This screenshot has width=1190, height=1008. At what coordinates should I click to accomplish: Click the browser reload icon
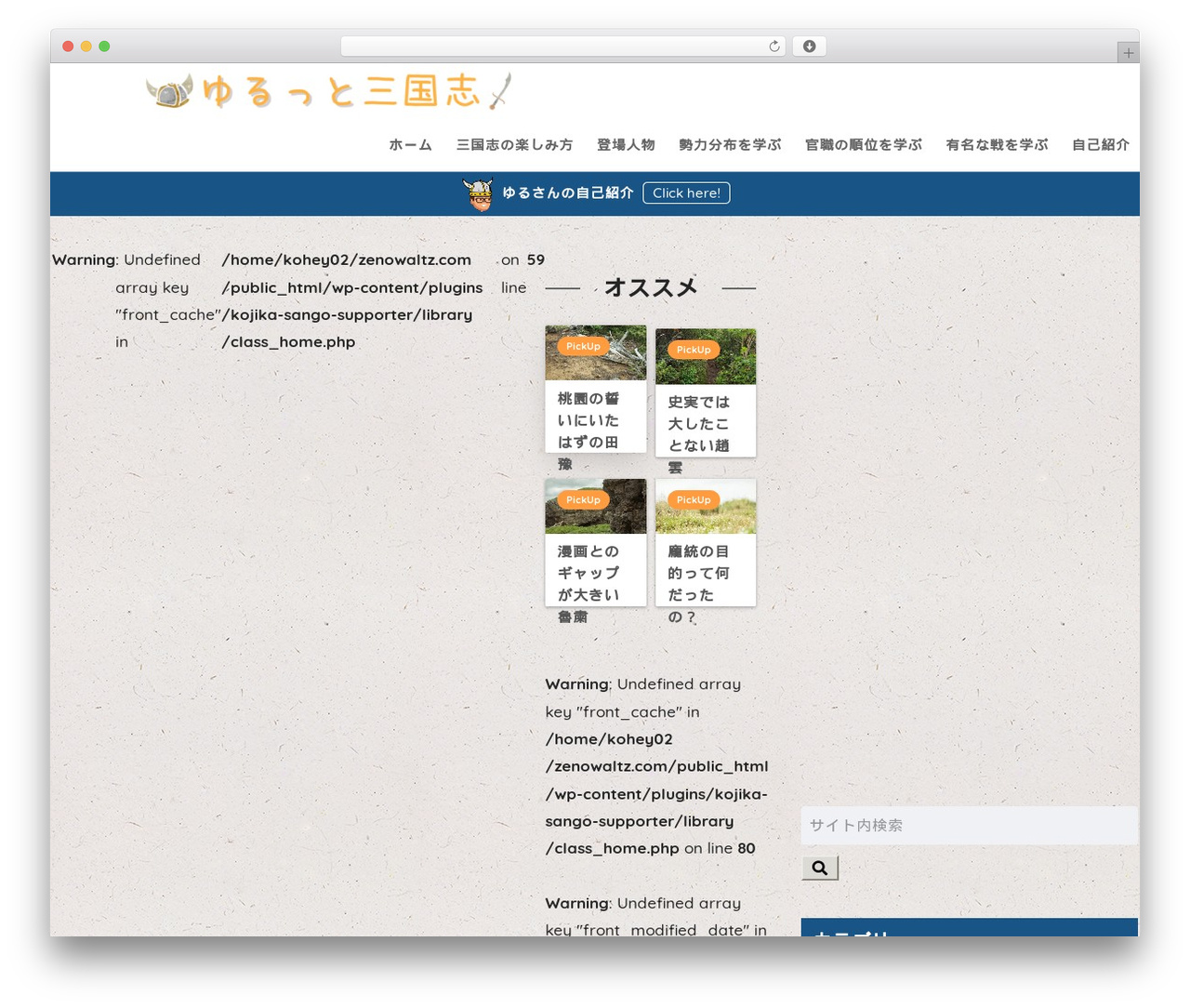[x=774, y=46]
